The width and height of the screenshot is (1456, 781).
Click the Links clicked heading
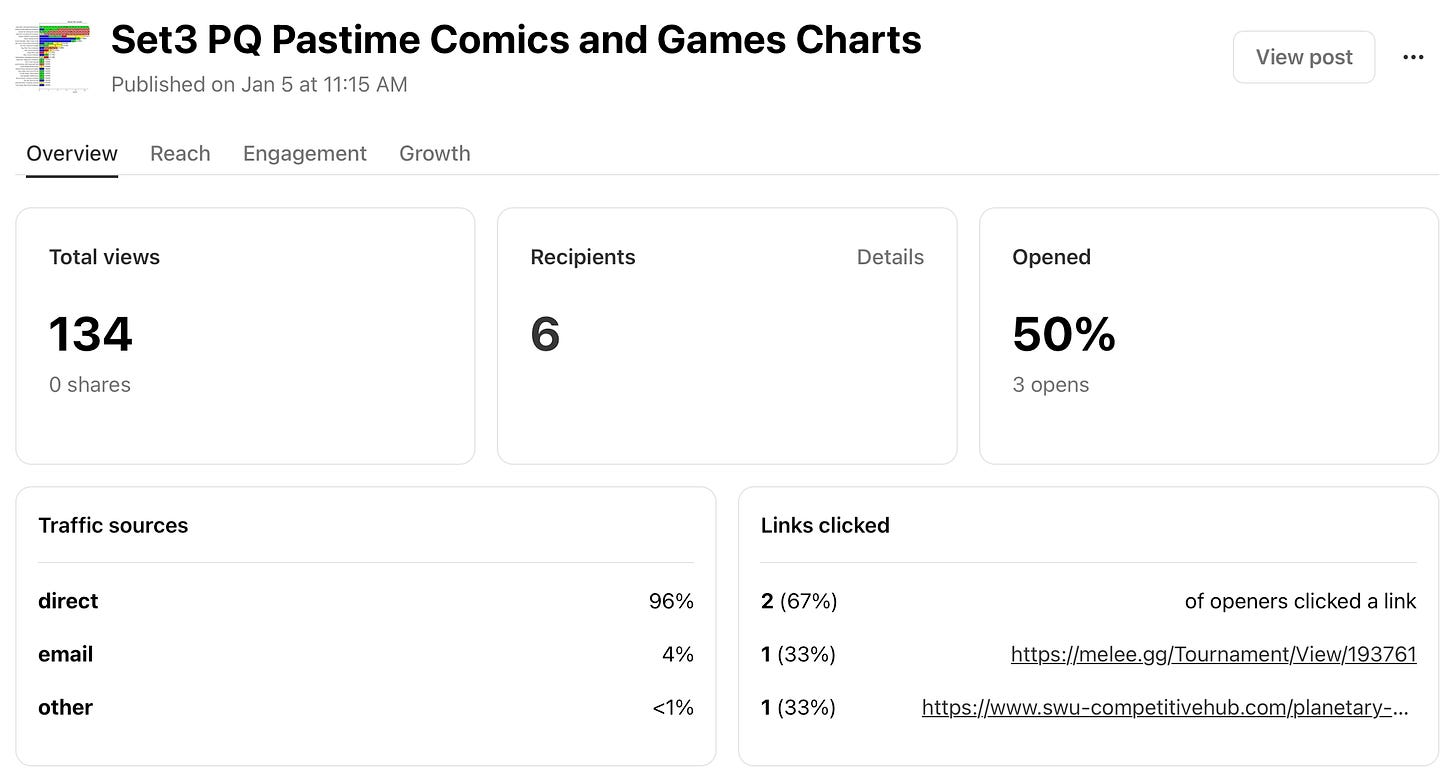(x=825, y=526)
